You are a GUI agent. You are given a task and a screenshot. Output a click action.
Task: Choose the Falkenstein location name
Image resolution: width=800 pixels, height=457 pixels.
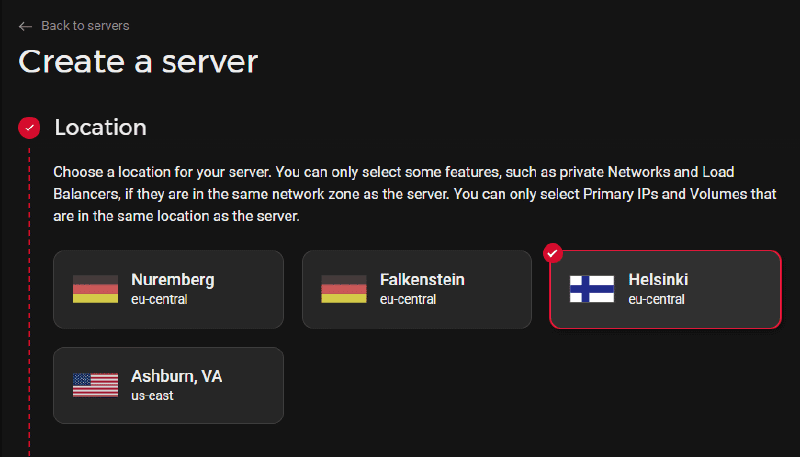[x=422, y=280]
